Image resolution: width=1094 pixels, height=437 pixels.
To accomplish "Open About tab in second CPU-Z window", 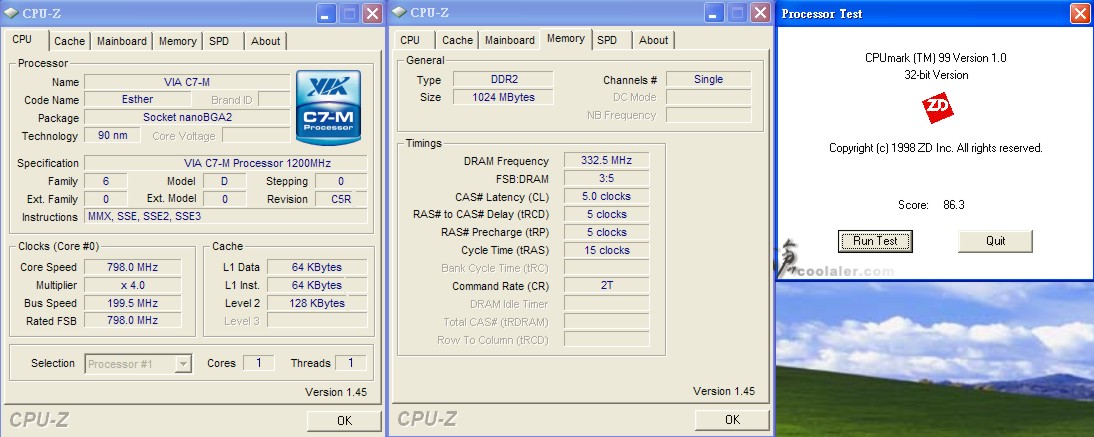I will point(653,40).
